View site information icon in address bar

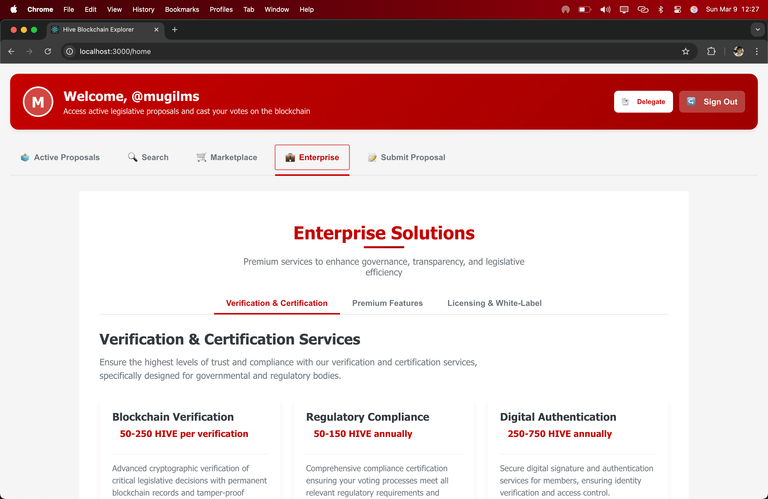[70, 51]
